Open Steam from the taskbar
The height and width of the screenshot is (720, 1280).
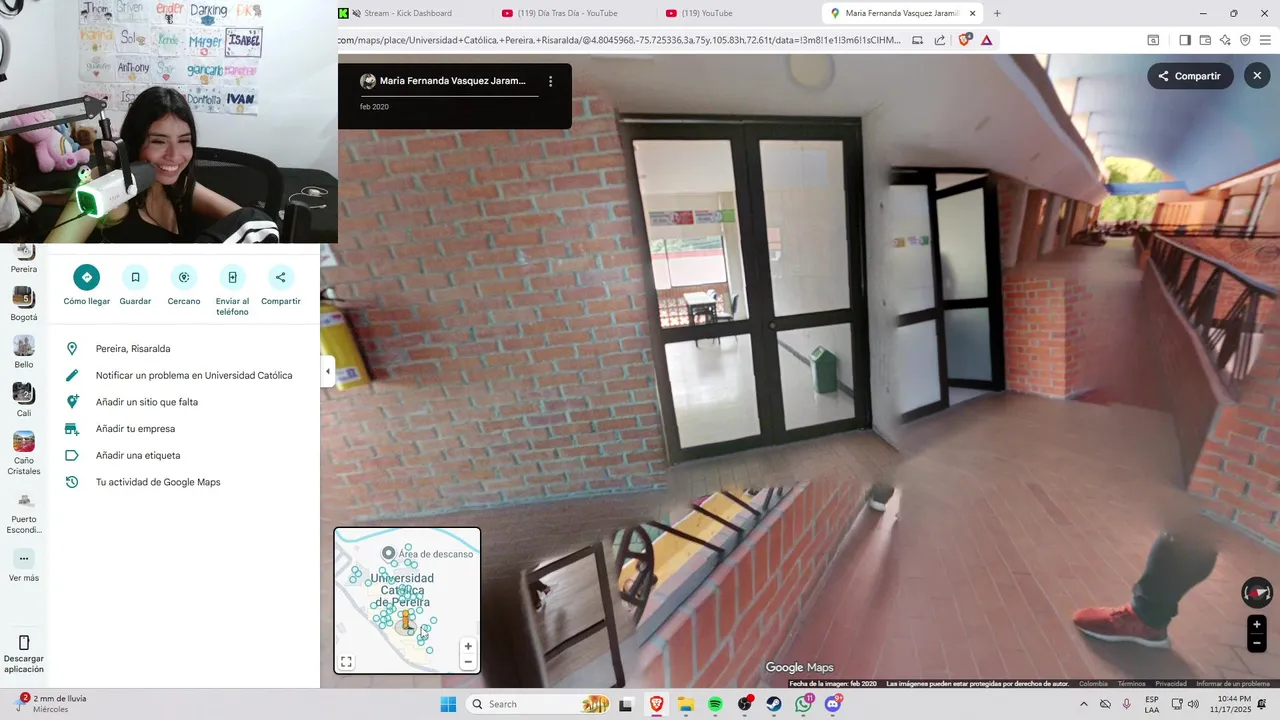(x=774, y=704)
